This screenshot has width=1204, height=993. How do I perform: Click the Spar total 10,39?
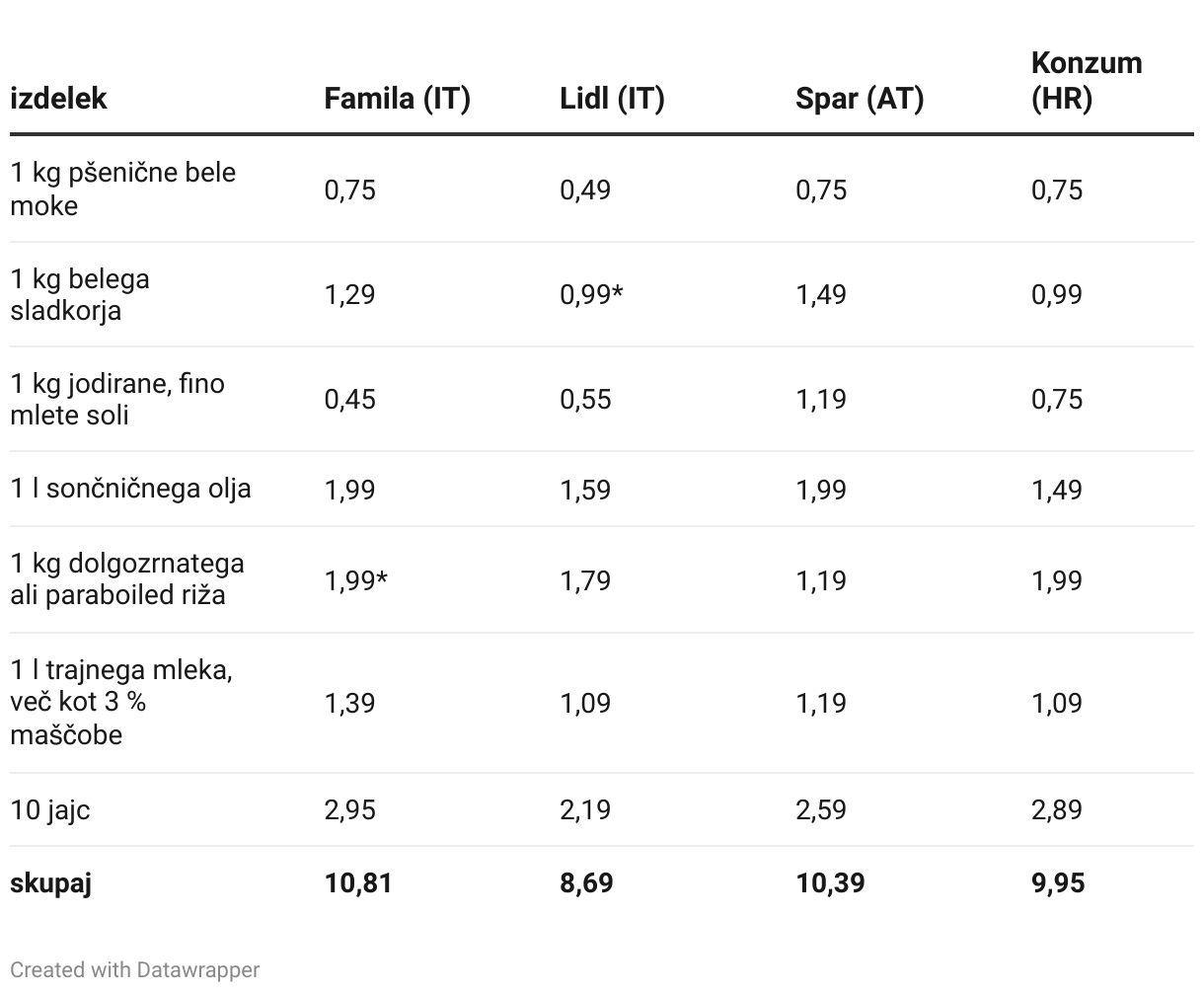(x=830, y=882)
